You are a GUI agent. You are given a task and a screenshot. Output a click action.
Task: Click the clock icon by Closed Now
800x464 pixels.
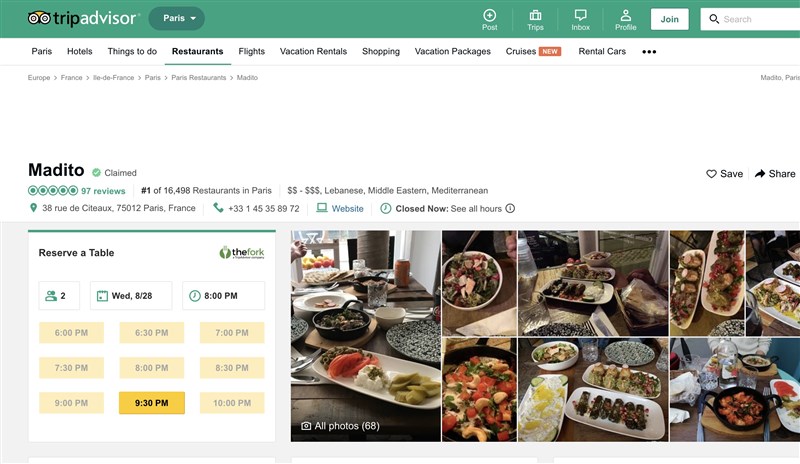click(386, 208)
